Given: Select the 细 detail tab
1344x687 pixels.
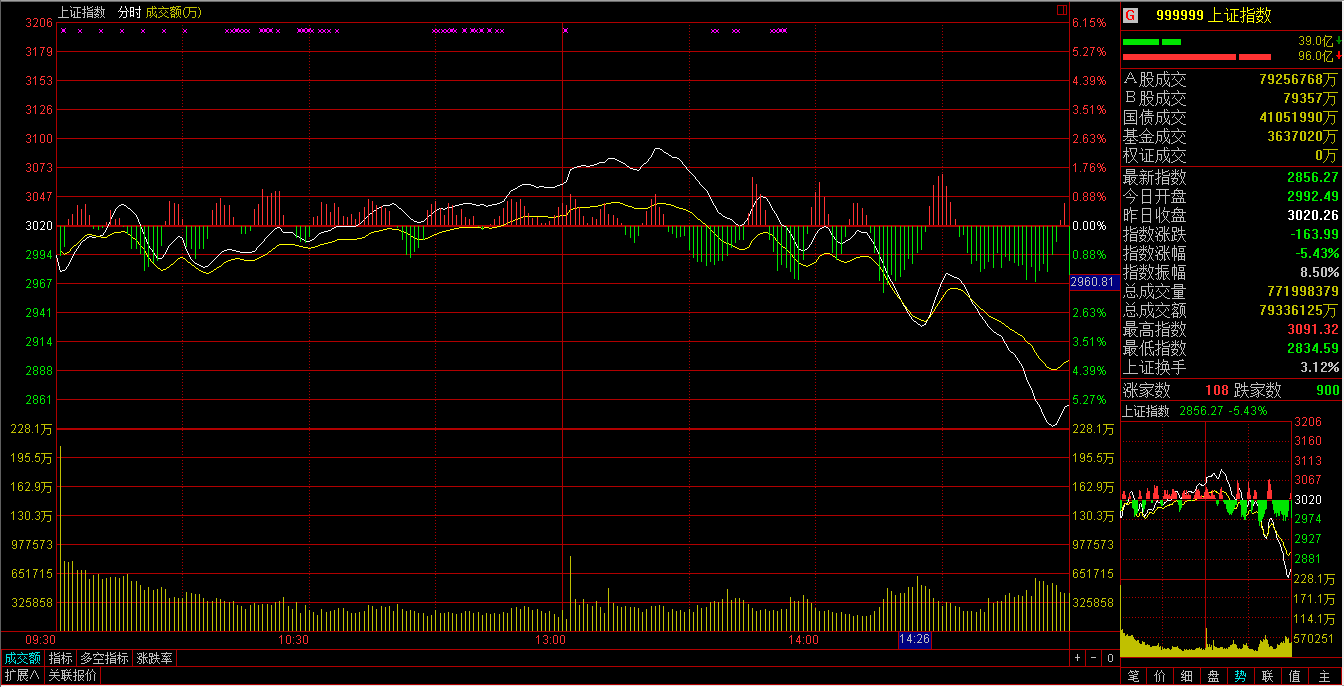Looking at the screenshot, I should tap(1186, 676).
